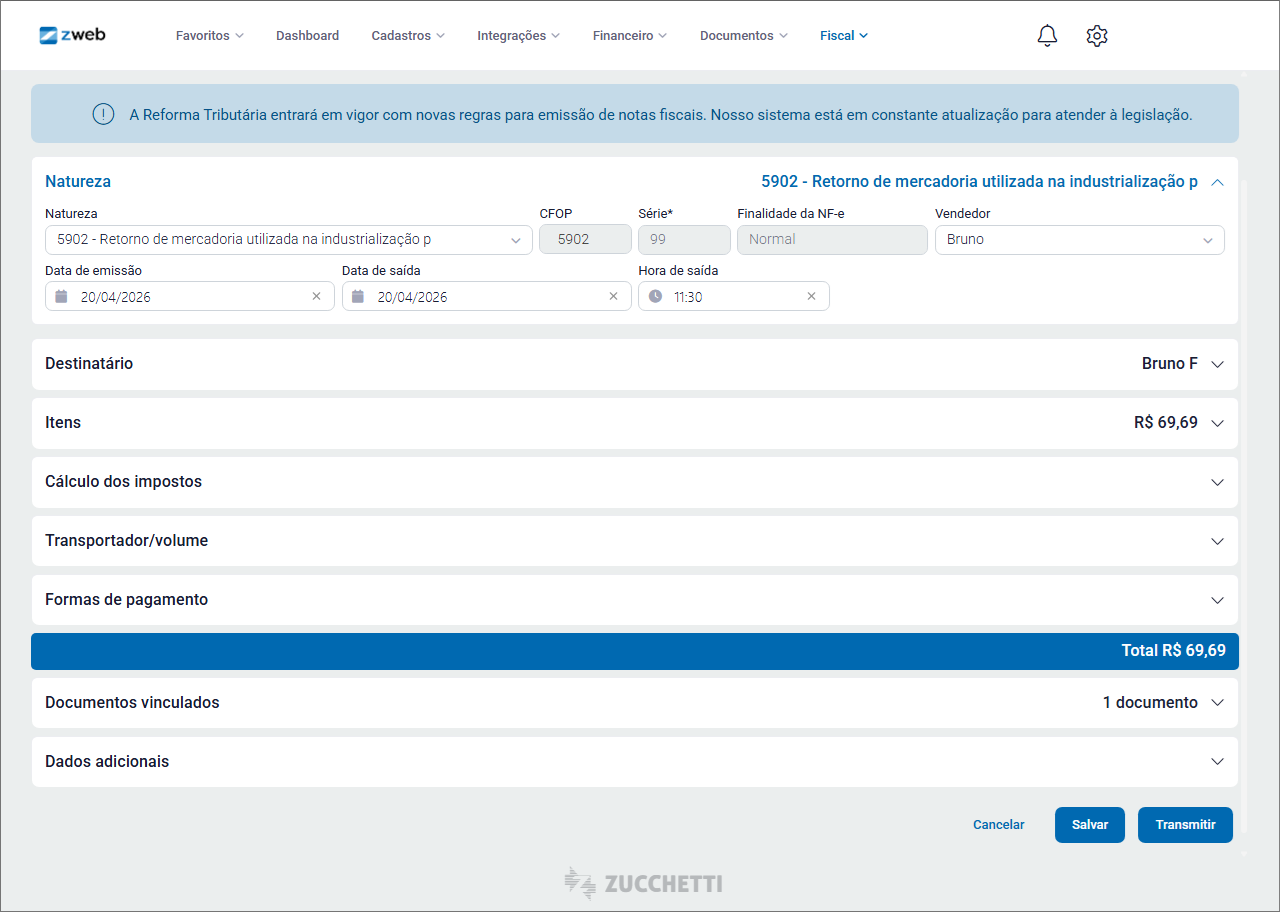This screenshot has height=912, width=1280.
Task: Clear the Data de emissão date
Action: pyautogui.click(x=316, y=297)
